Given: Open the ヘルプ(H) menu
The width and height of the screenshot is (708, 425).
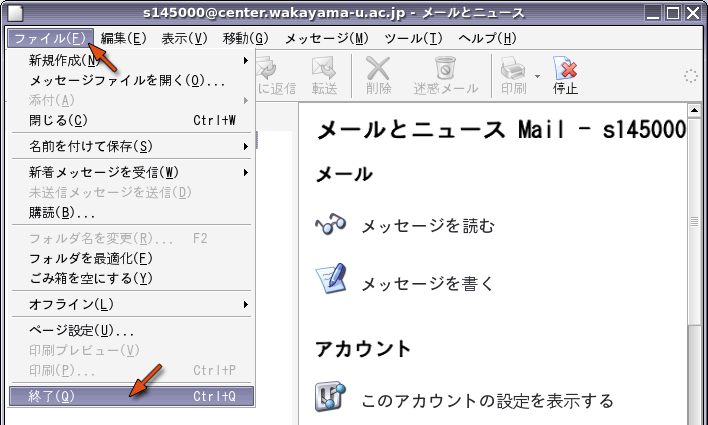Looking at the screenshot, I should pos(488,38).
